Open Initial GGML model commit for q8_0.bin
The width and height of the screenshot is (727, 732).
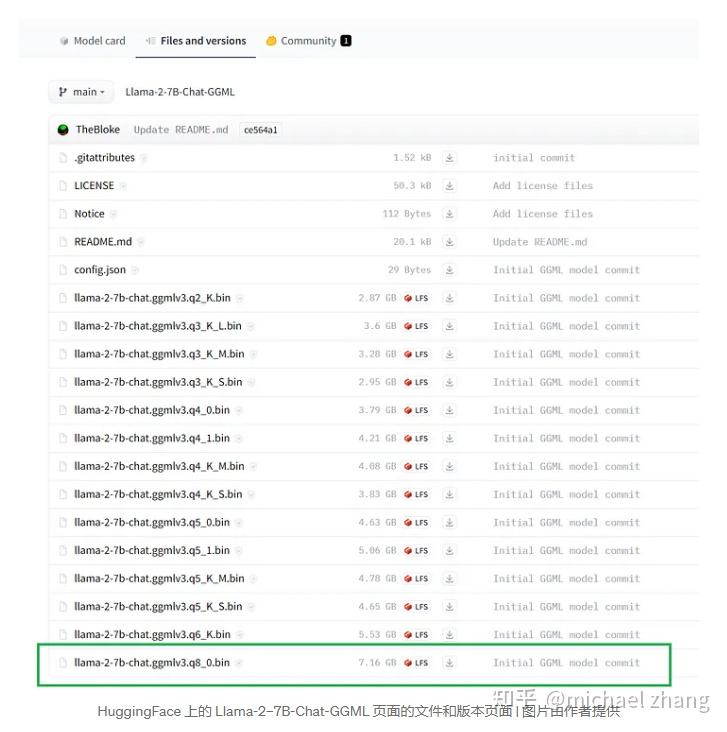(566, 662)
